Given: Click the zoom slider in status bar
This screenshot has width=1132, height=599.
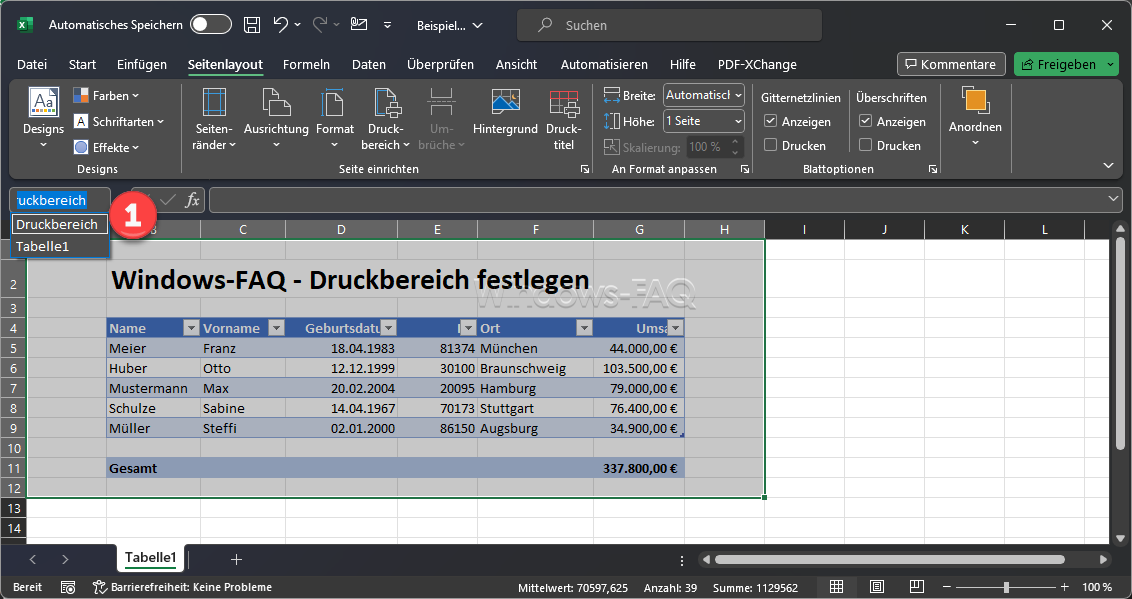Looking at the screenshot, I should click(1006, 587).
